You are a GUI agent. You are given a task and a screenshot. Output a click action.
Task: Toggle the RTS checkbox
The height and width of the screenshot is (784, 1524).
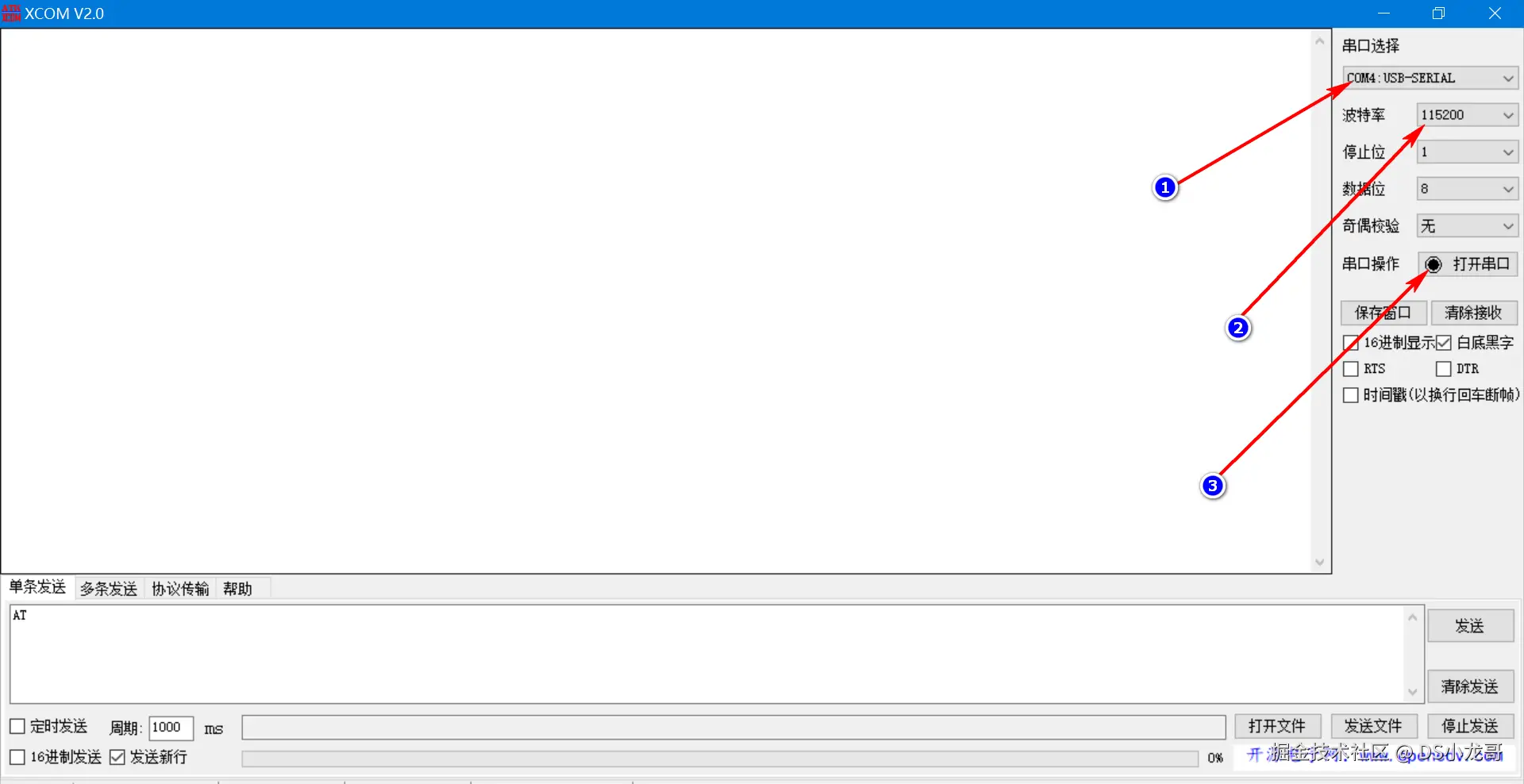click(1350, 369)
